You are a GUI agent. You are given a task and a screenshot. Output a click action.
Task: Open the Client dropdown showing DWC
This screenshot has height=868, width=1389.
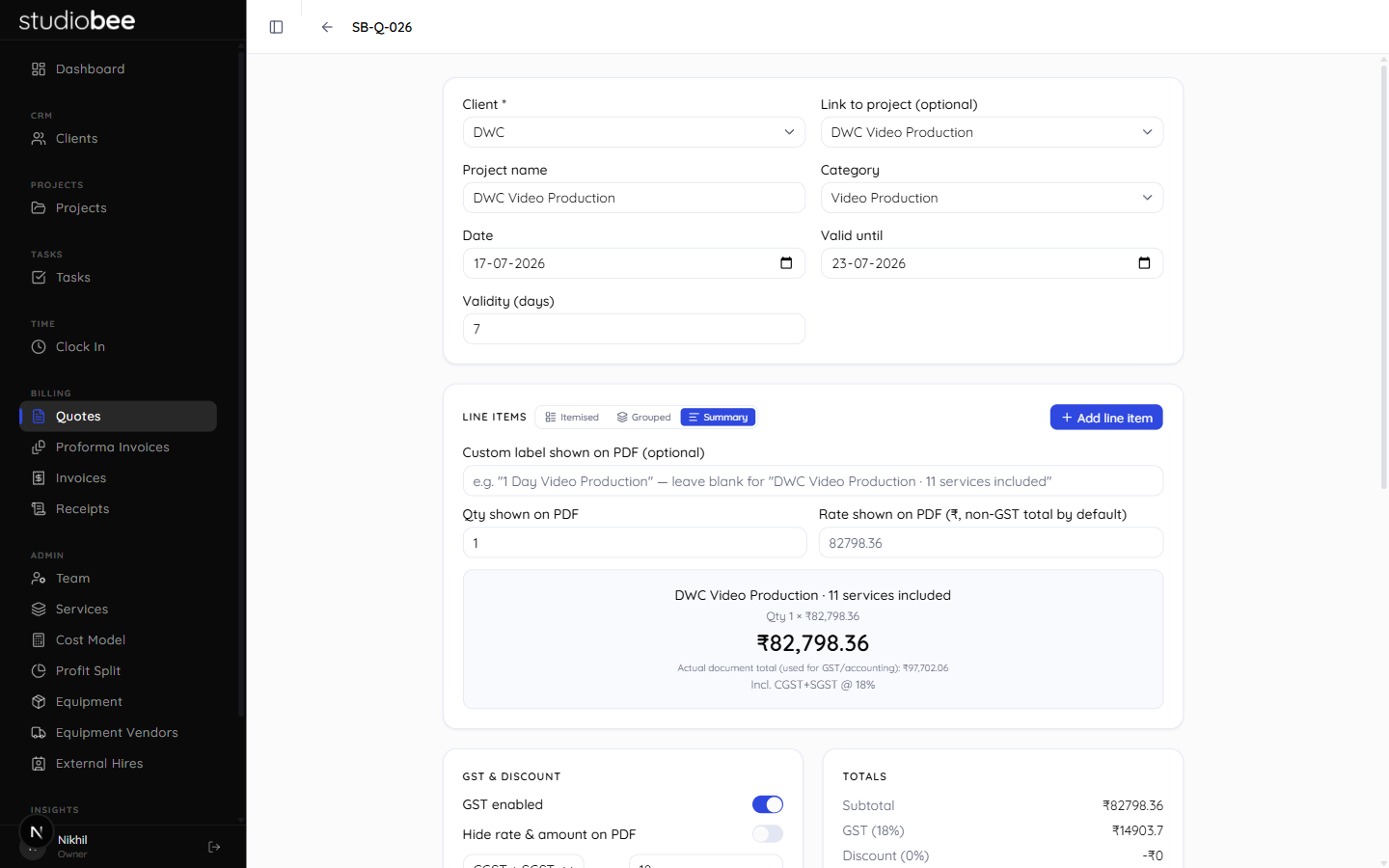[634, 132]
